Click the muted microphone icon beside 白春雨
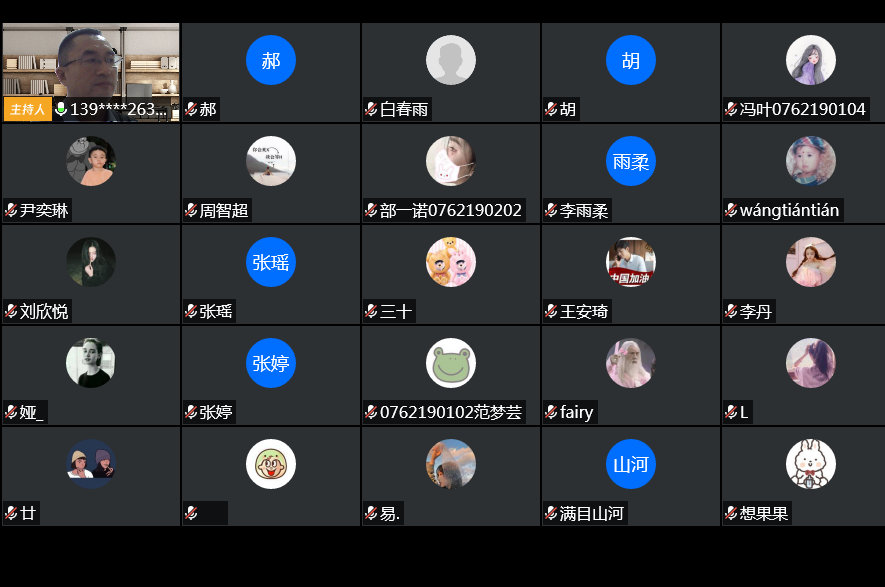885x587 pixels. [x=371, y=109]
